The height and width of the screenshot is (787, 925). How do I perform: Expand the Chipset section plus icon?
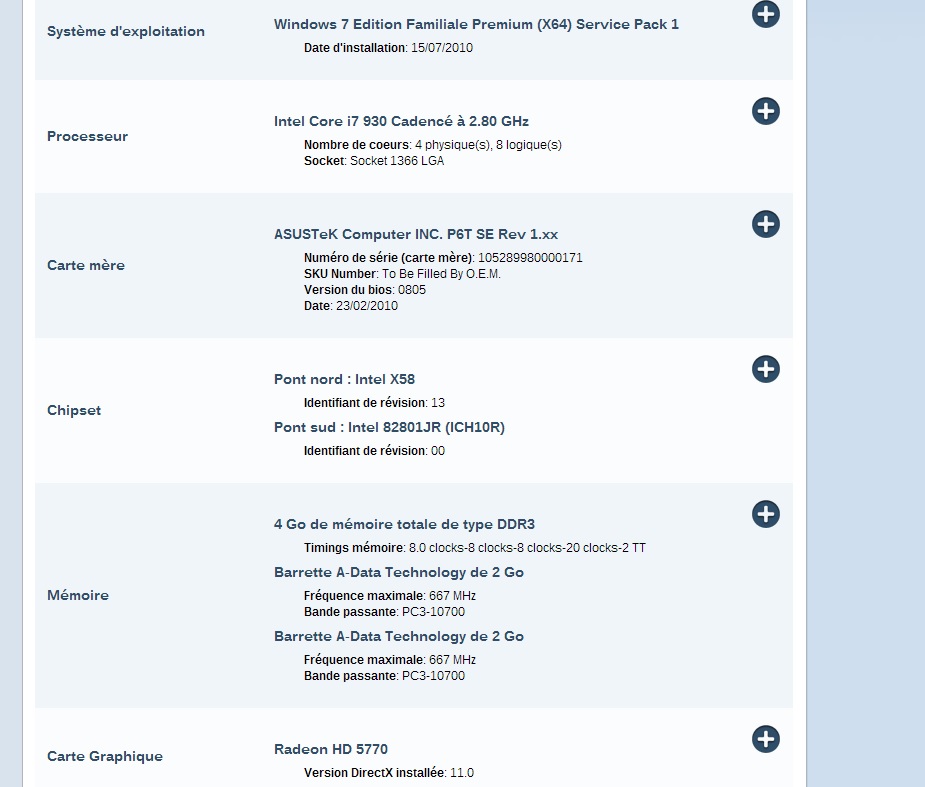click(766, 369)
